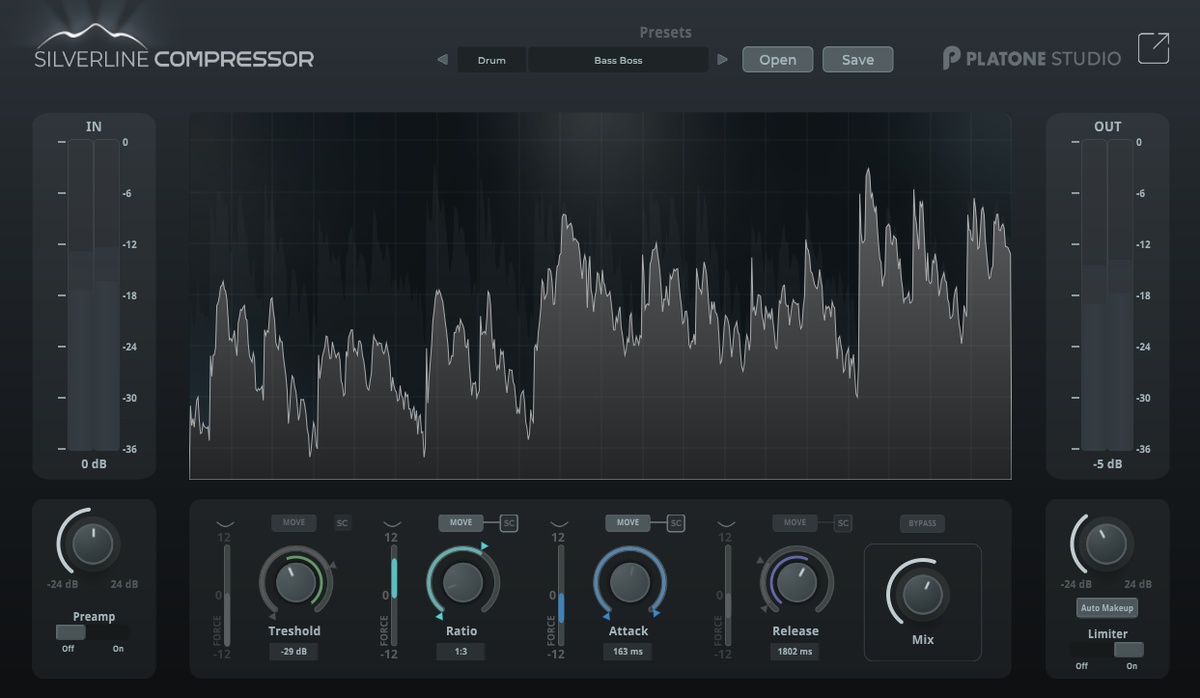The width and height of the screenshot is (1200, 698).
Task: Click the curve icon above Ratio force slider
Action: coord(393,523)
